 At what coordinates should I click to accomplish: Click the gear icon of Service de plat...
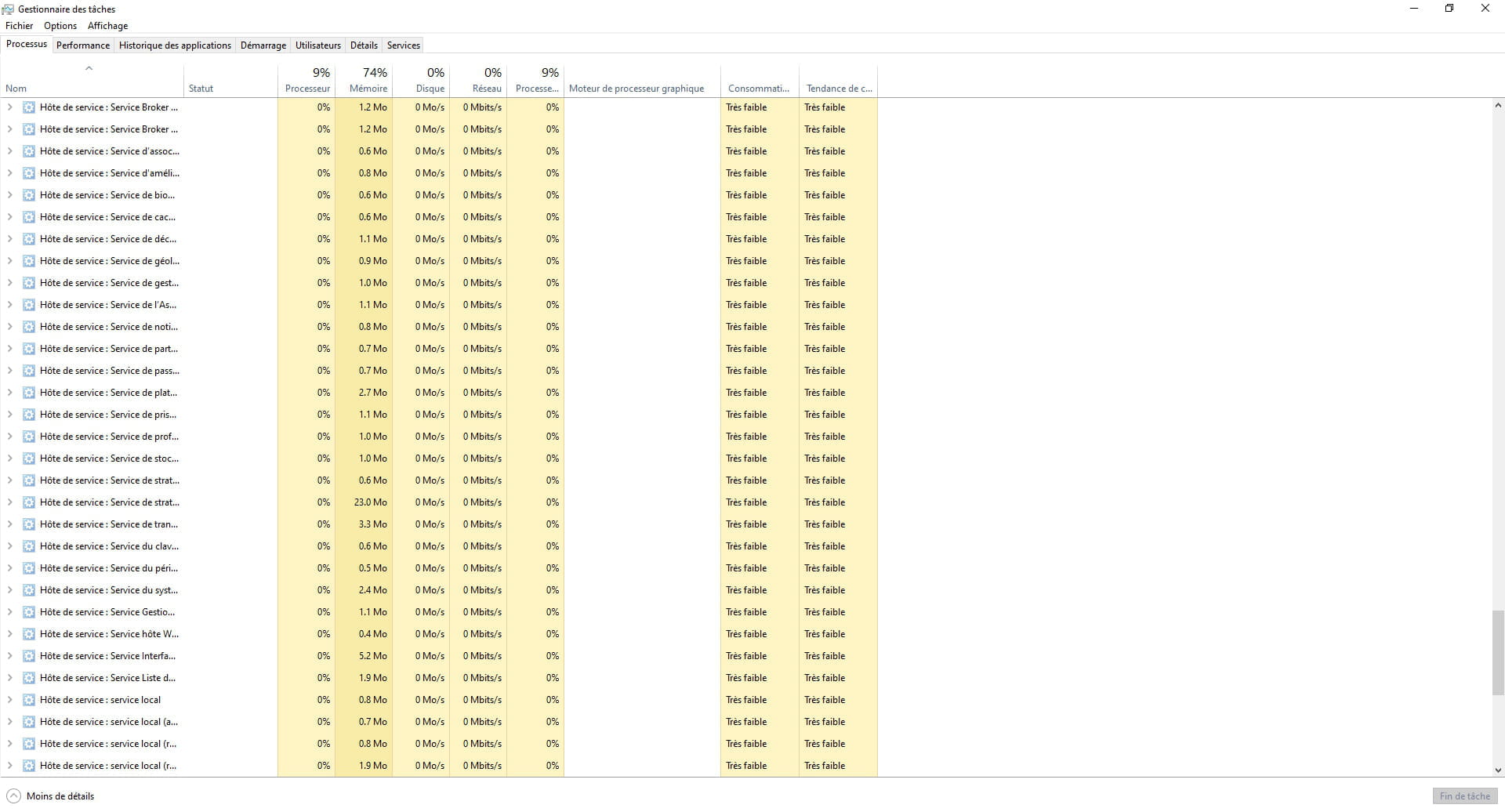coord(29,393)
